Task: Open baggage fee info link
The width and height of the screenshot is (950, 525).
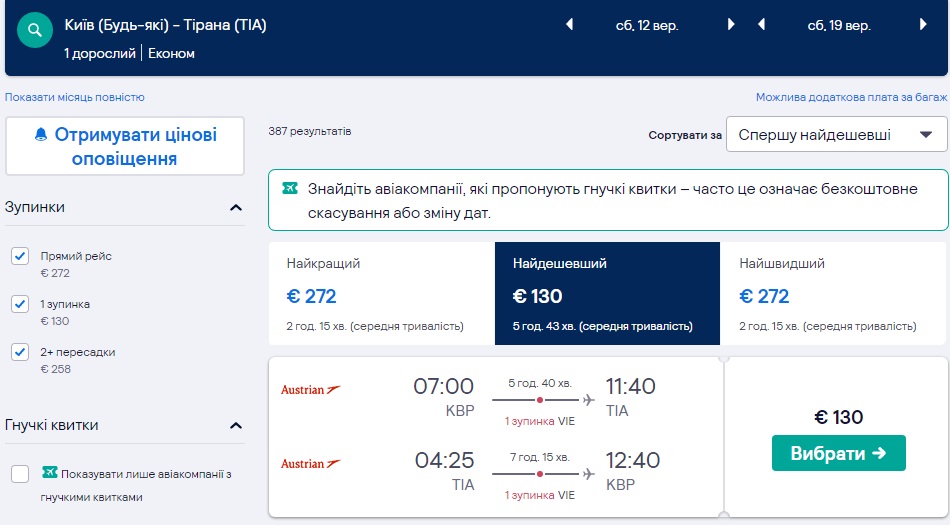Action: point(850,97)
